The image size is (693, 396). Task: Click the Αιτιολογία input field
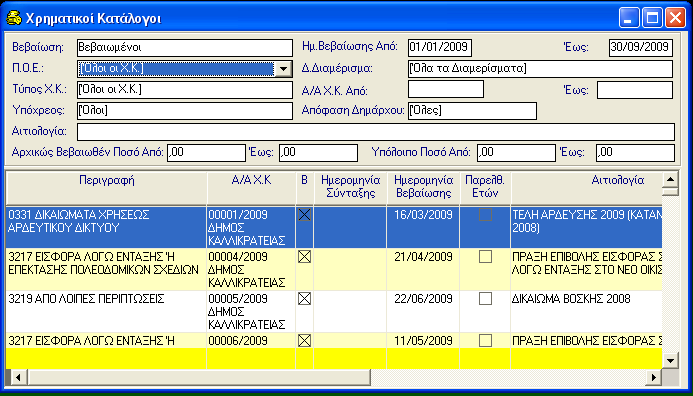pyautogui.click(x=376, y=132)
